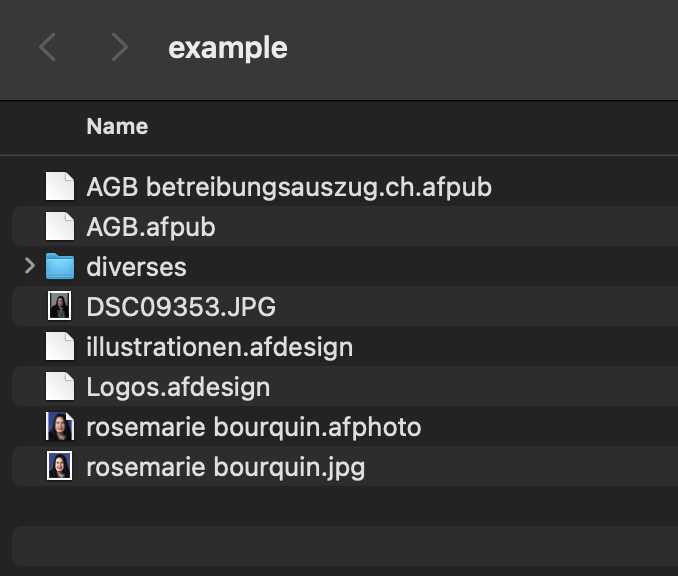Expand the diverses folder disclosure chevron
Image resolution: width=678 pixels, height=576 pixels.
tap(29, 266)
